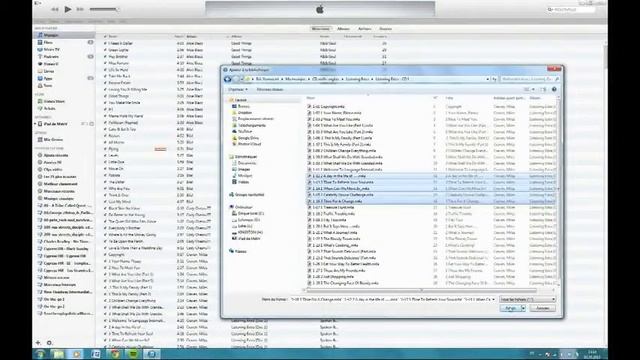Open the Musique classique smart playlist

coord(58,198)
